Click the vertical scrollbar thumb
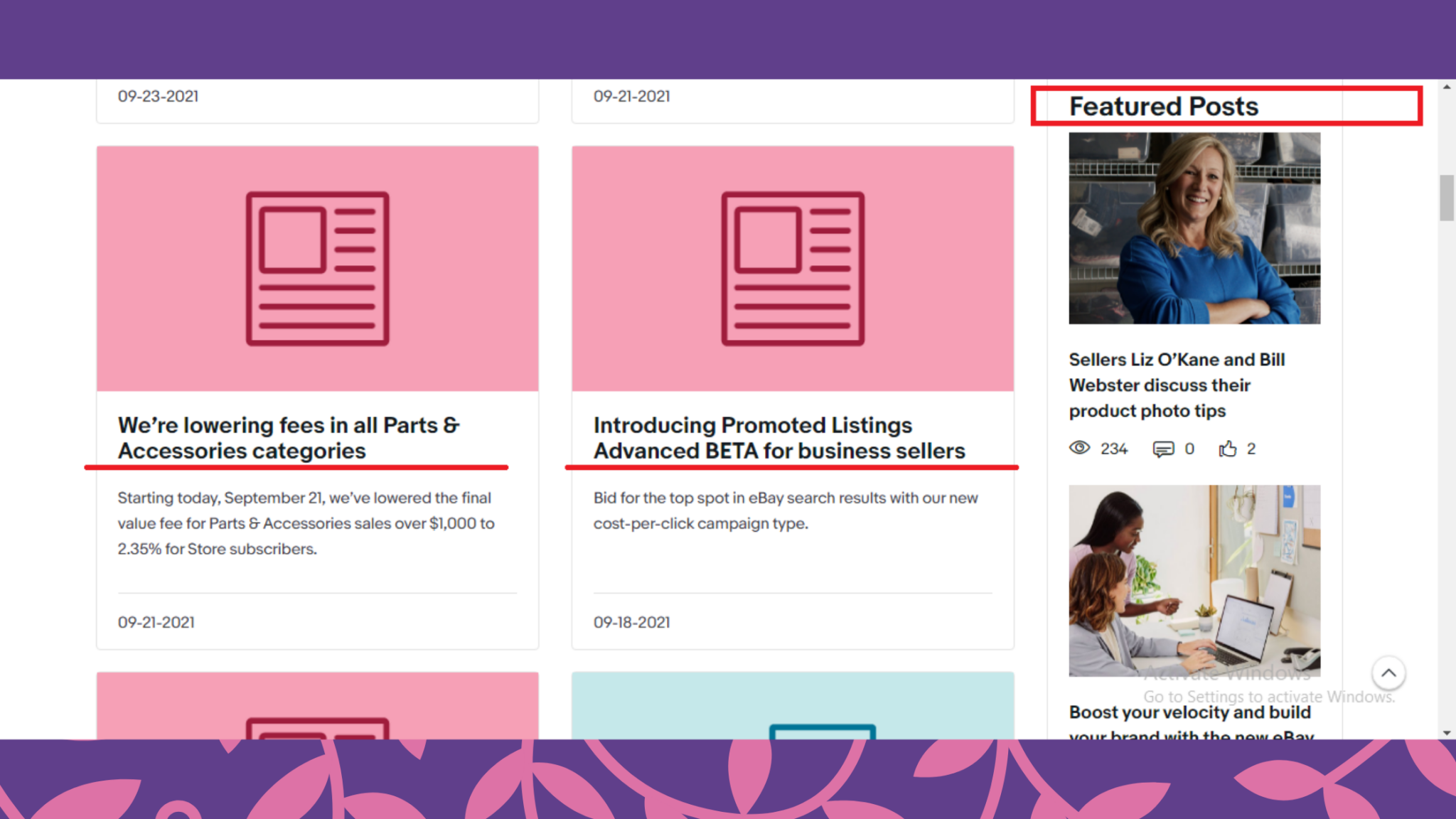Screen dimensions: 1456x819 coord(1447,198)
